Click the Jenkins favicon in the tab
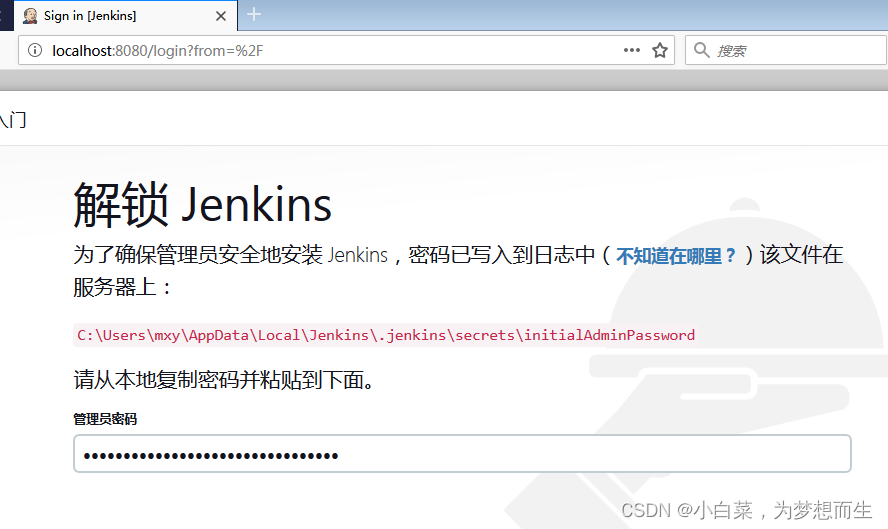Viewport: 888px width, 529px height. (x=30, y=16)
